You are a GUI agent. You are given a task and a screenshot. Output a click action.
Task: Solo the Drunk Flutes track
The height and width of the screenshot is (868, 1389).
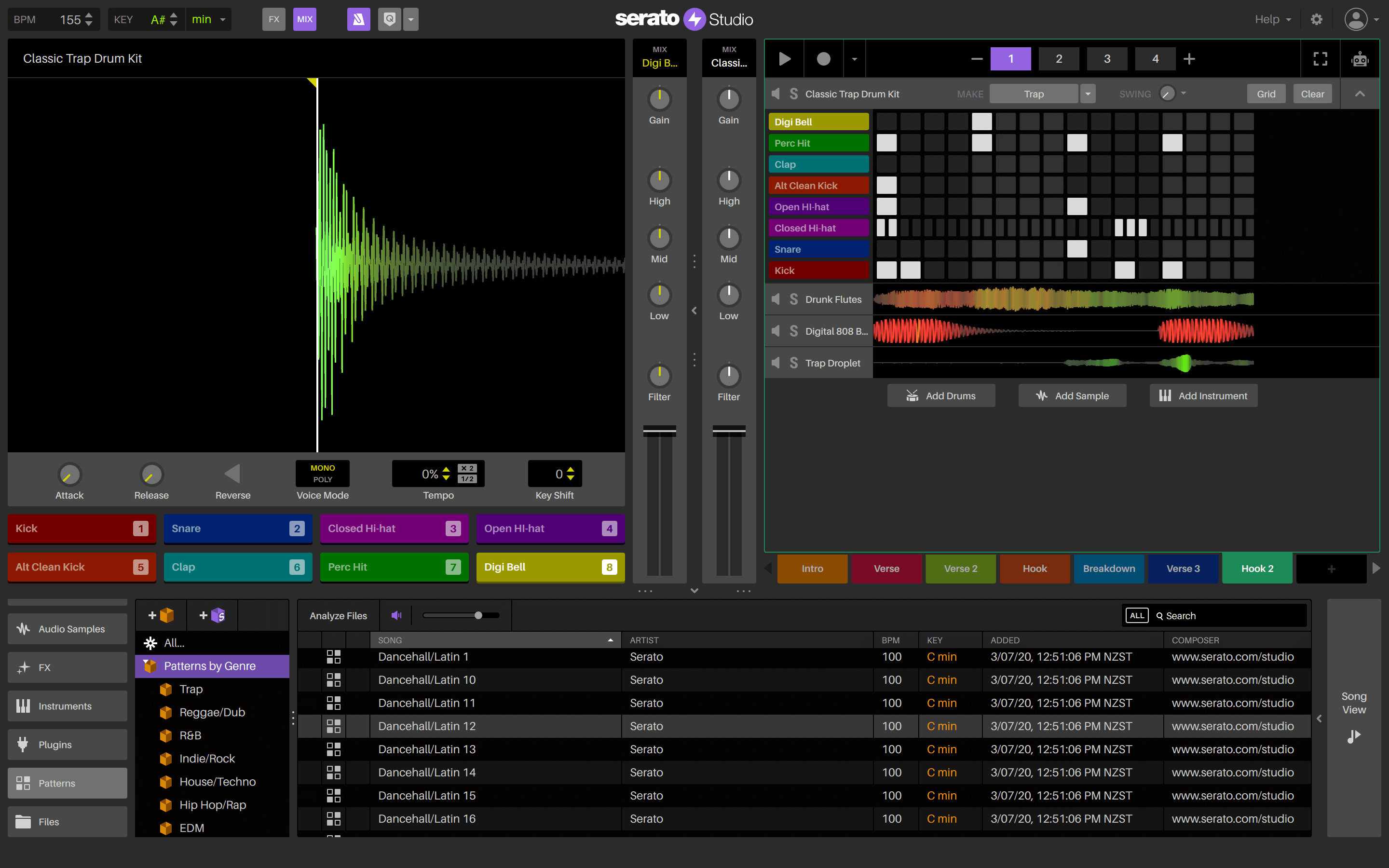coord(794,298)
